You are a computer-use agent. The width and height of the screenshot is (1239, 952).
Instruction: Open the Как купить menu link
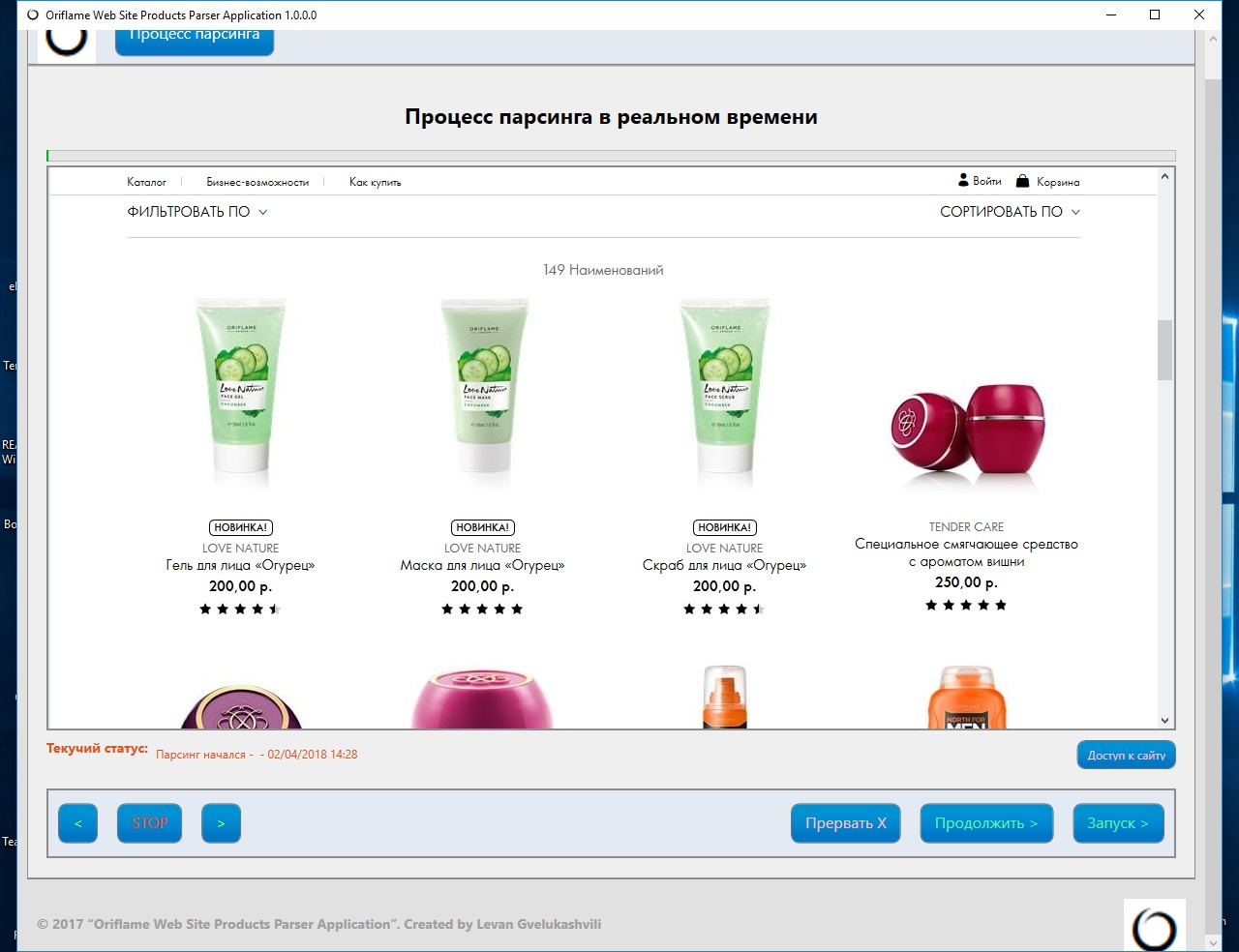[x=375, y=182]
